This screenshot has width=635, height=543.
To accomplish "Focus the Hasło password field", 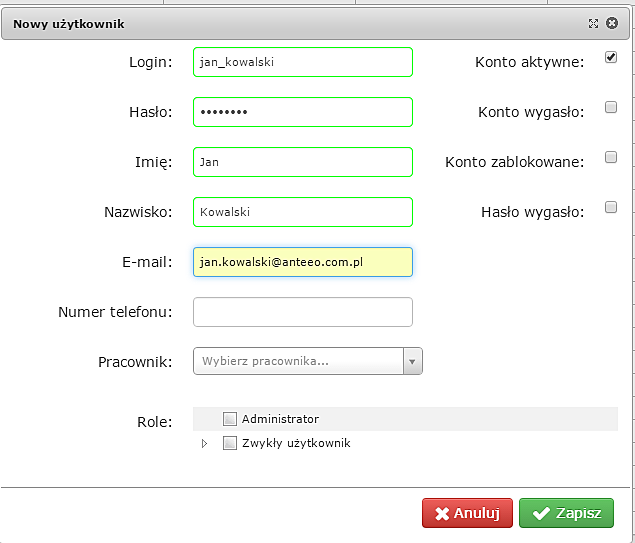I will pos(302,112).
